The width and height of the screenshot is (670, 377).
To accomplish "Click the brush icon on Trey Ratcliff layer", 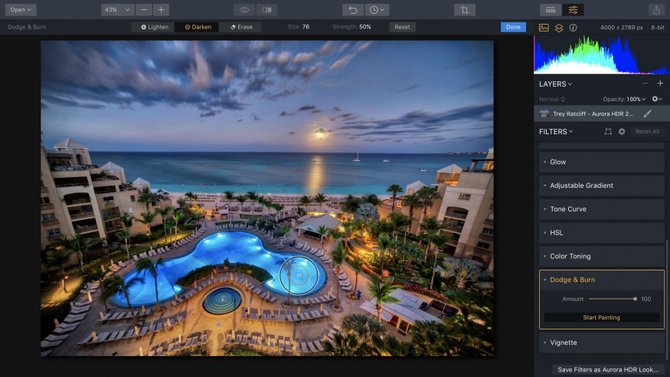I will [647, 114].
